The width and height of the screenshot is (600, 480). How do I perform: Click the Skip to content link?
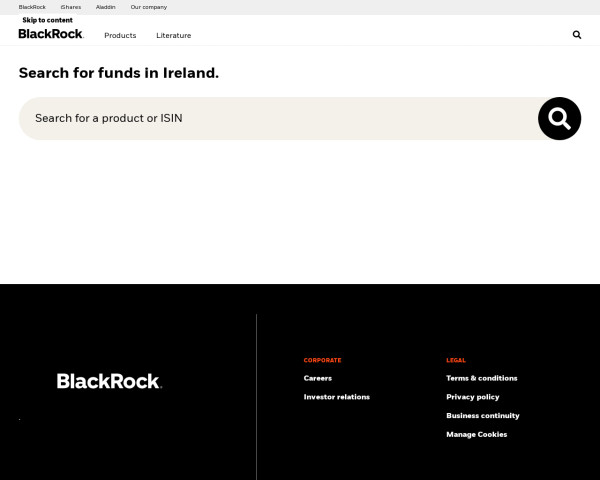pyautogui.click(x=47, y=20)
